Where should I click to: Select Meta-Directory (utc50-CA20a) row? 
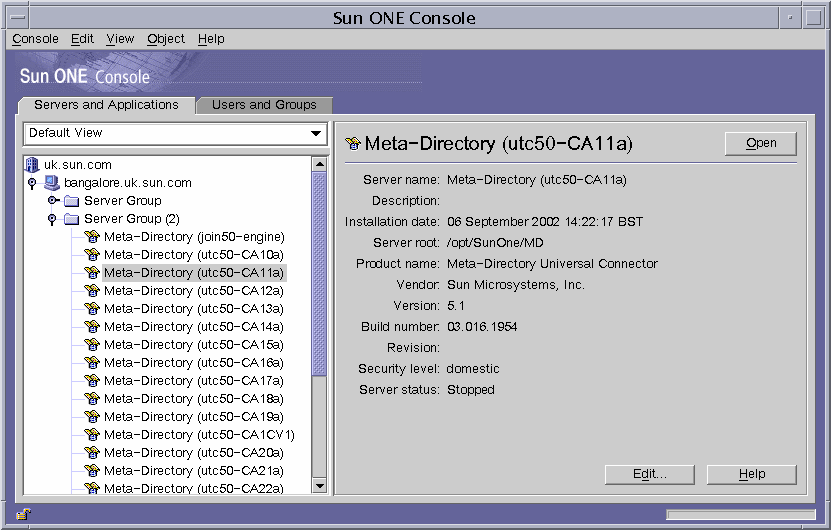pos(194,453)
